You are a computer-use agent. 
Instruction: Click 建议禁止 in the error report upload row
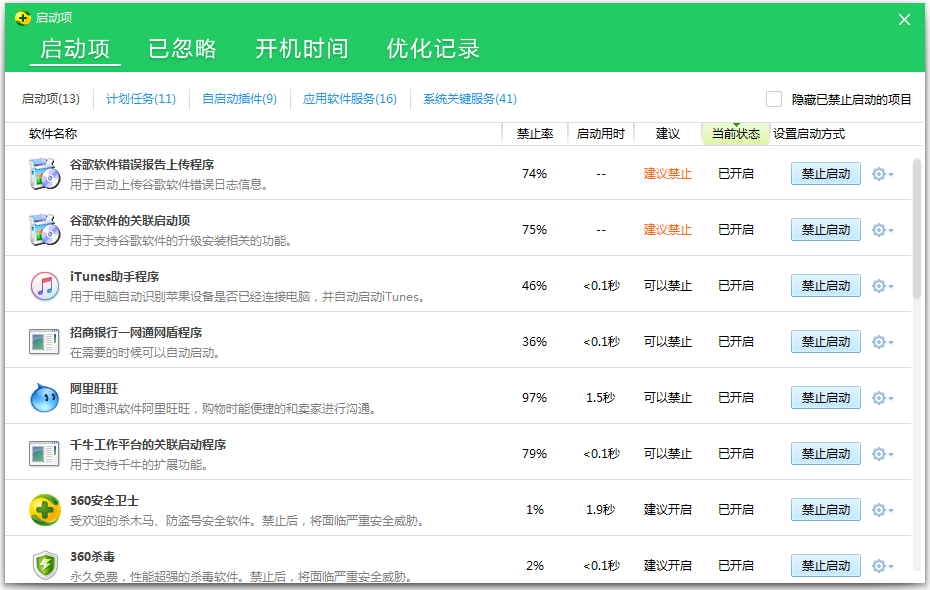click(668, 174)
